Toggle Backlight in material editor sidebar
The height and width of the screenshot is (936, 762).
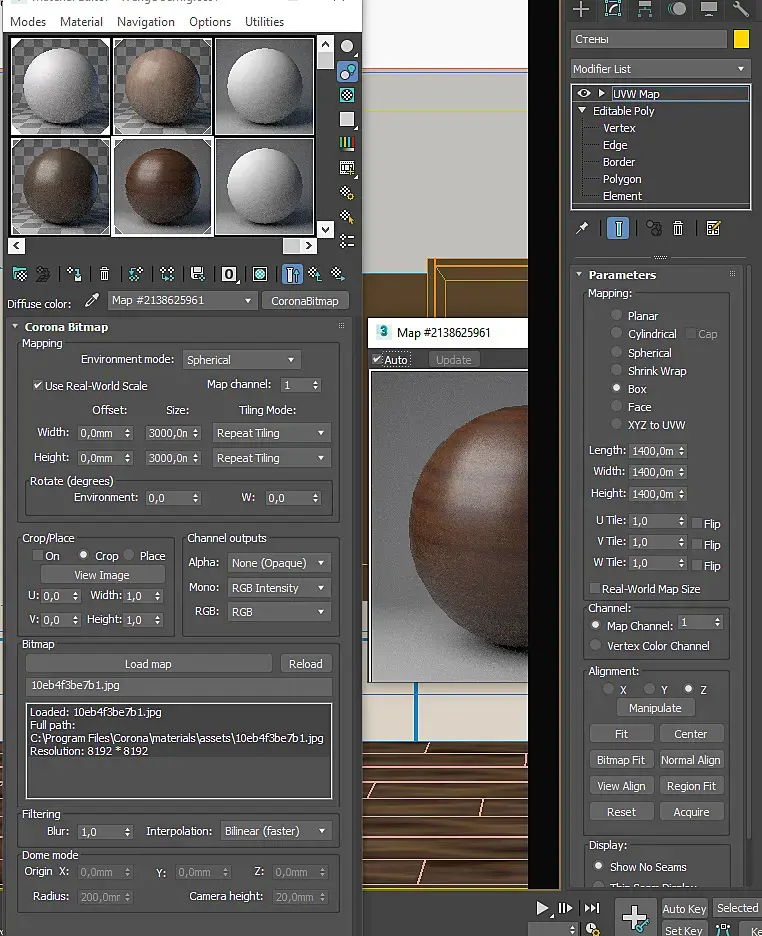347,71
